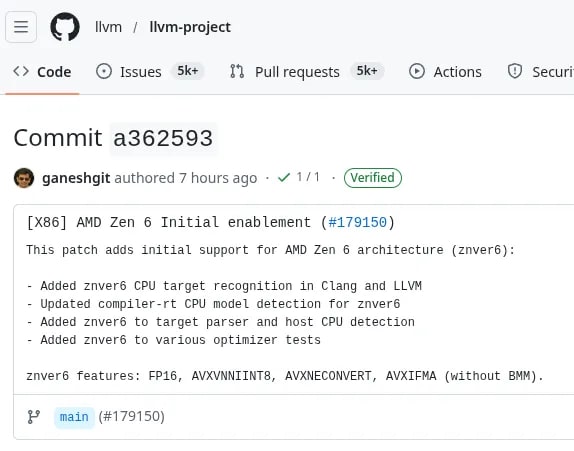The height and width of the screenshot is (451, 574).
Task: Click the Code tab angle-bracket icon
Action: click(x=21, y=71)
